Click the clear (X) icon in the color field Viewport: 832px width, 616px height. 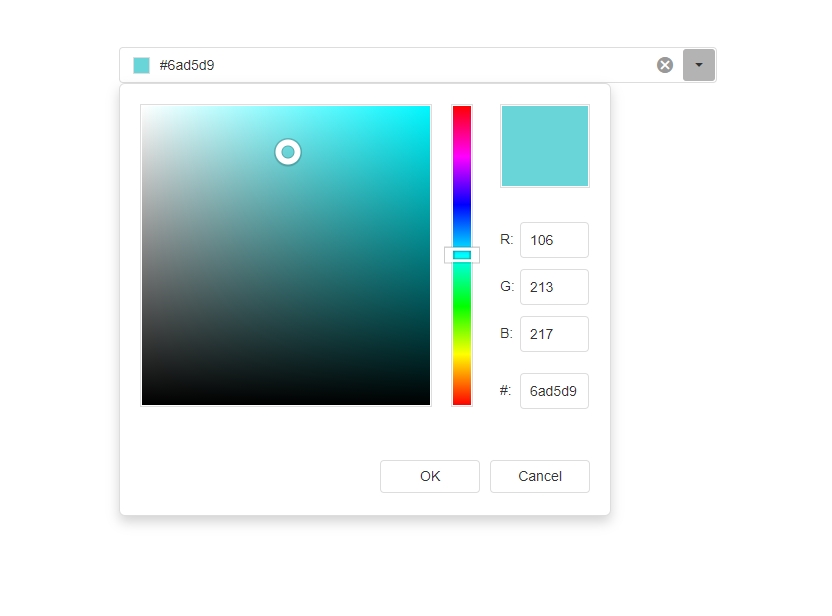click(x=665, y=64)
